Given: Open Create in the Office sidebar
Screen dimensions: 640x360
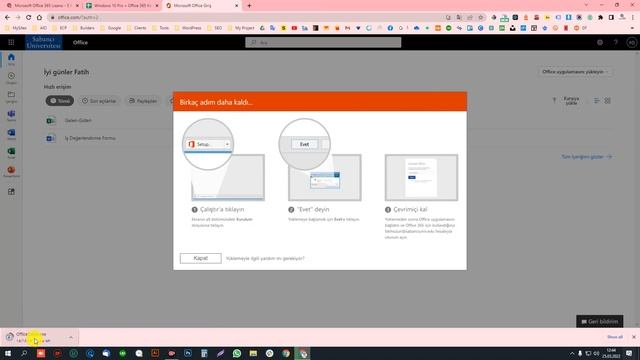Looking at the screenshot, I should pyautogui.click(x=11, y=78).
